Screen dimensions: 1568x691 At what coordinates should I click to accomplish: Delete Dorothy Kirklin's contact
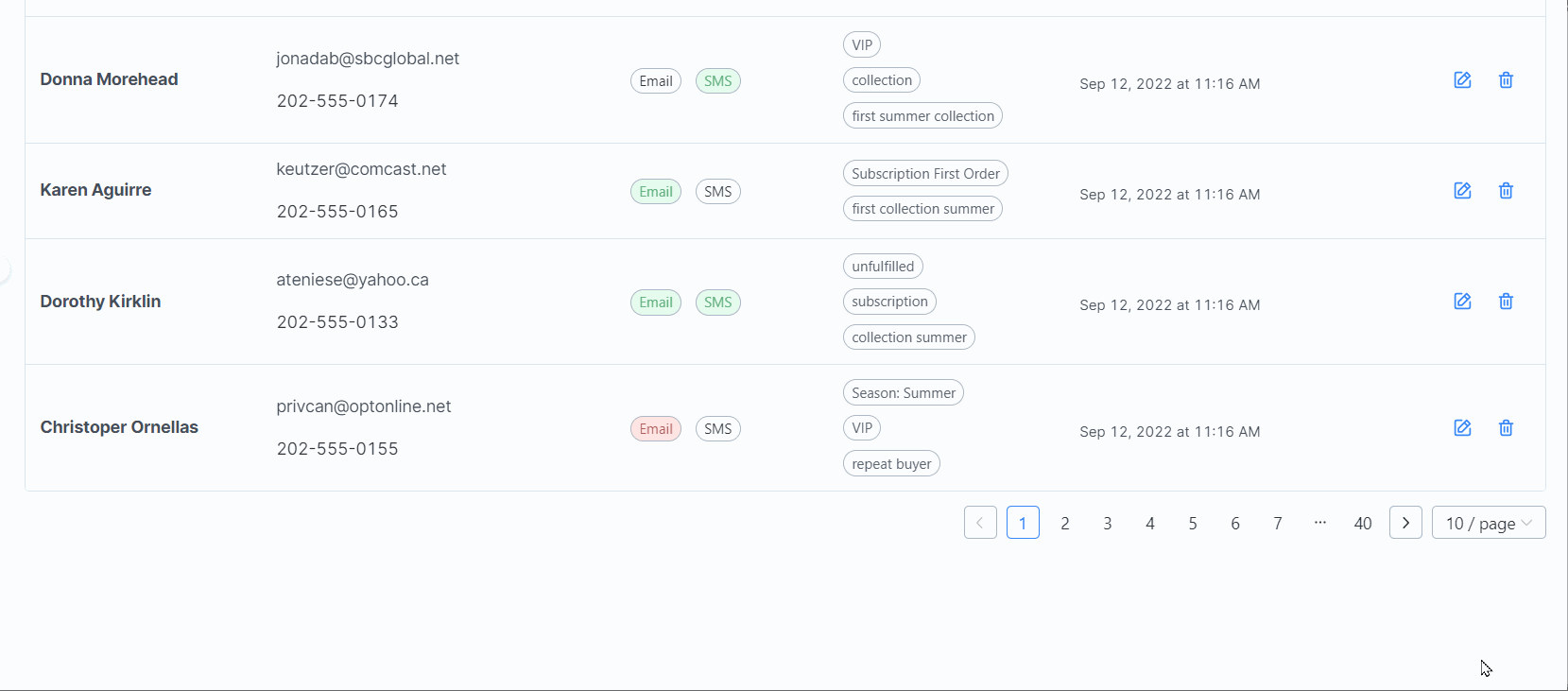[1506, 302]
